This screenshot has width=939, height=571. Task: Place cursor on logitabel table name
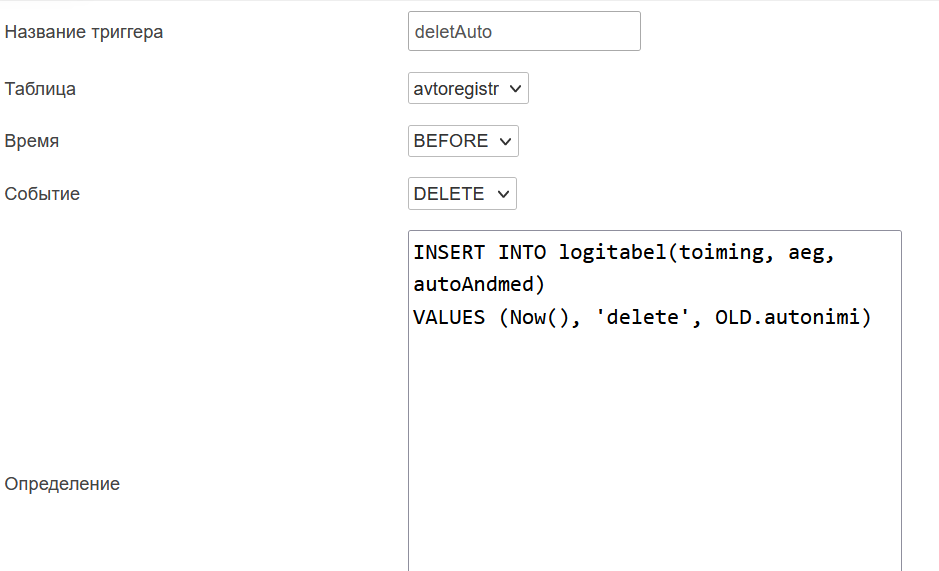612,252
